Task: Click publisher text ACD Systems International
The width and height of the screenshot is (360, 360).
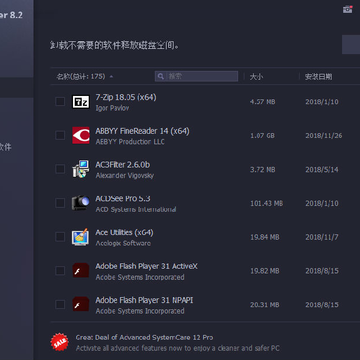Action: [x=136, y=209]
